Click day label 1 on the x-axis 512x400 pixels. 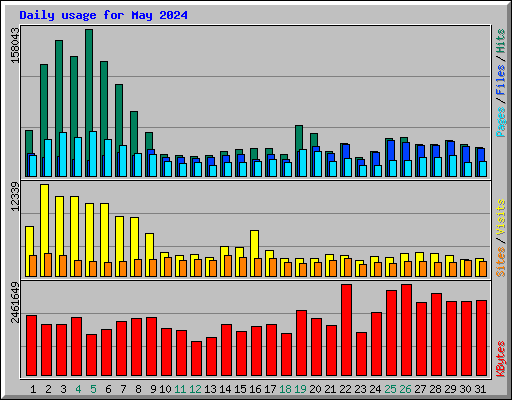[x=33, y=389]
